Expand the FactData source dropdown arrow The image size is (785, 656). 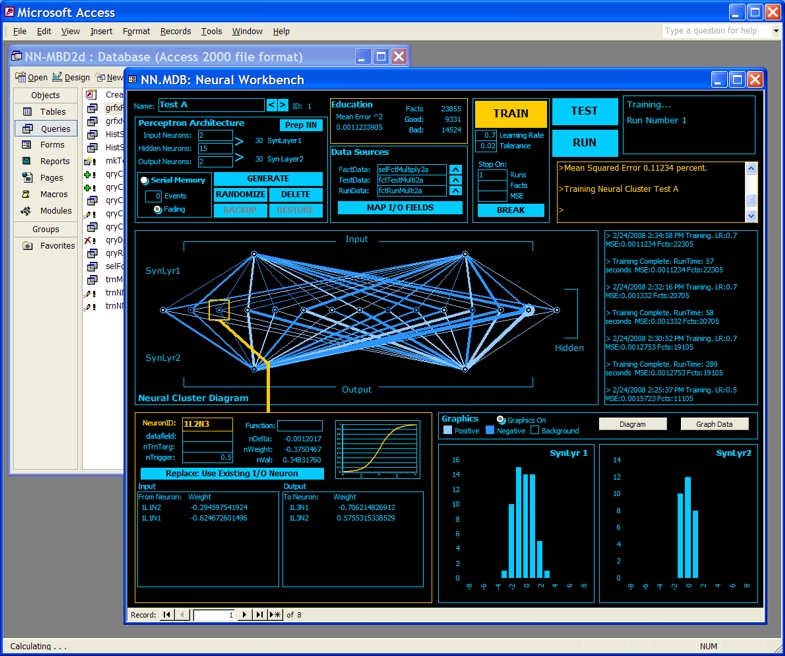tap(455, 169)
